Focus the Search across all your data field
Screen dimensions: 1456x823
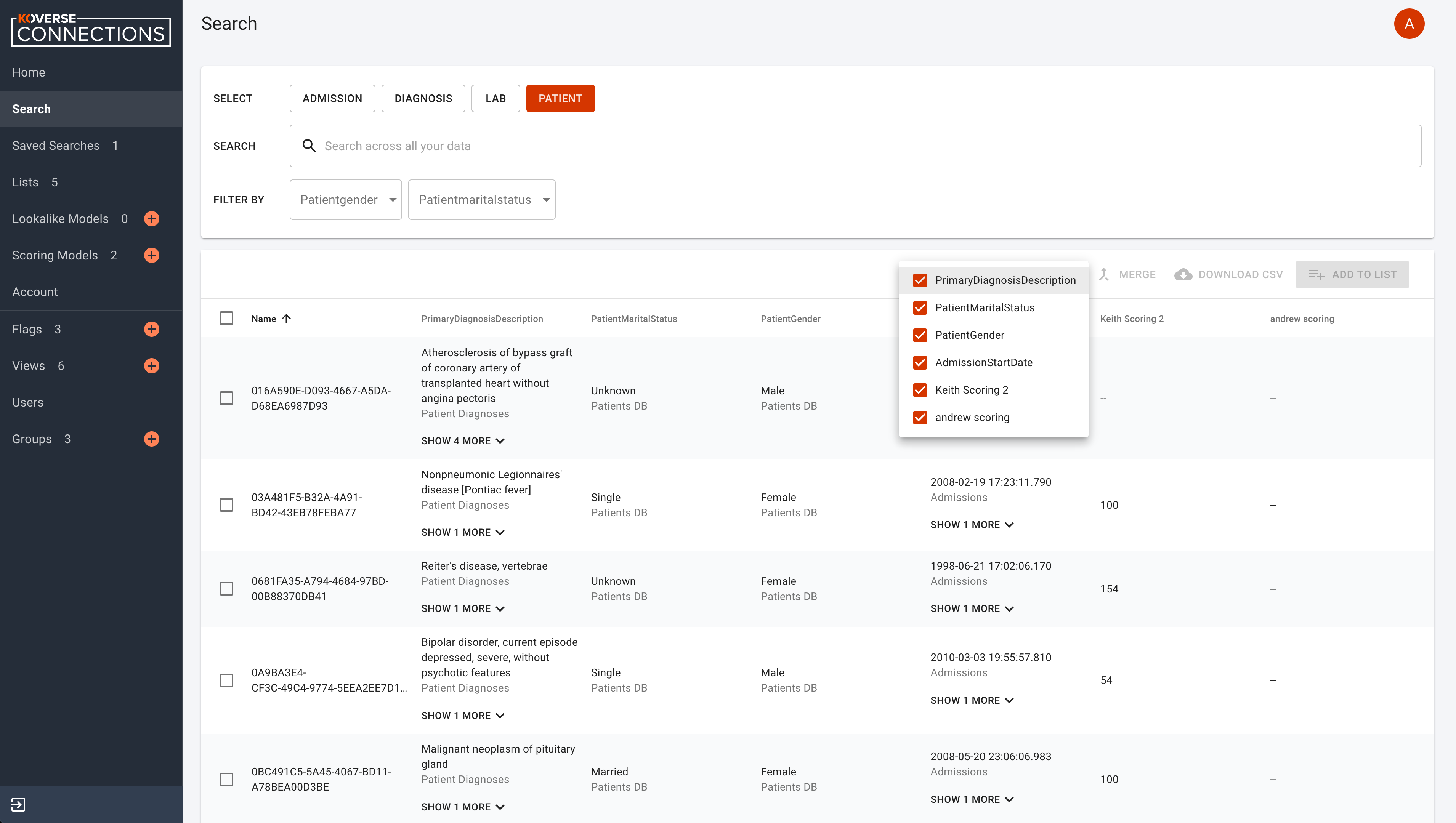point(856,146)
